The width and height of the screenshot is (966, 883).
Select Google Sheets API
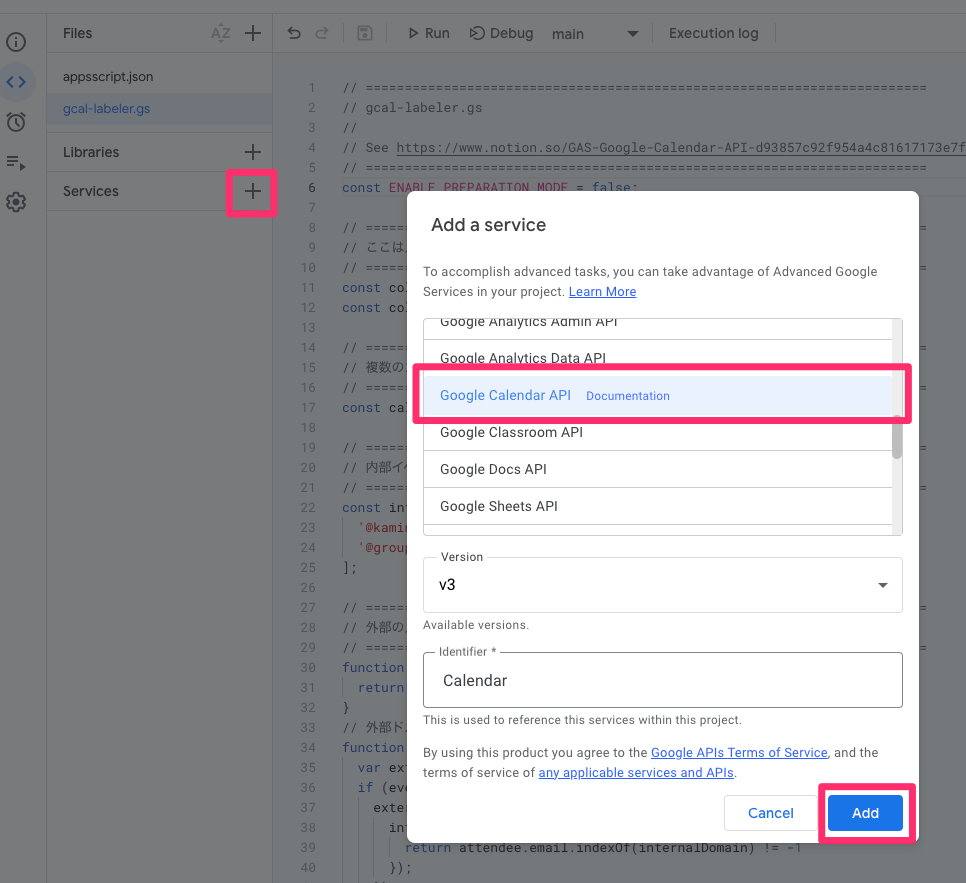pyautogui.click(x=658, y=507)
